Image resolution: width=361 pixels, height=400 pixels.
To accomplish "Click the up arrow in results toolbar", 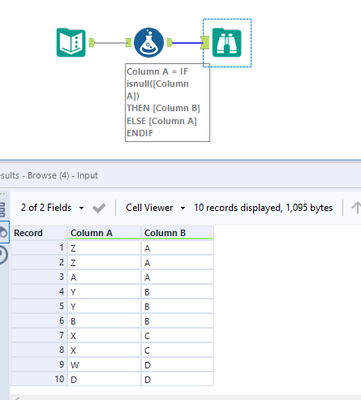I will coord(356,208).
